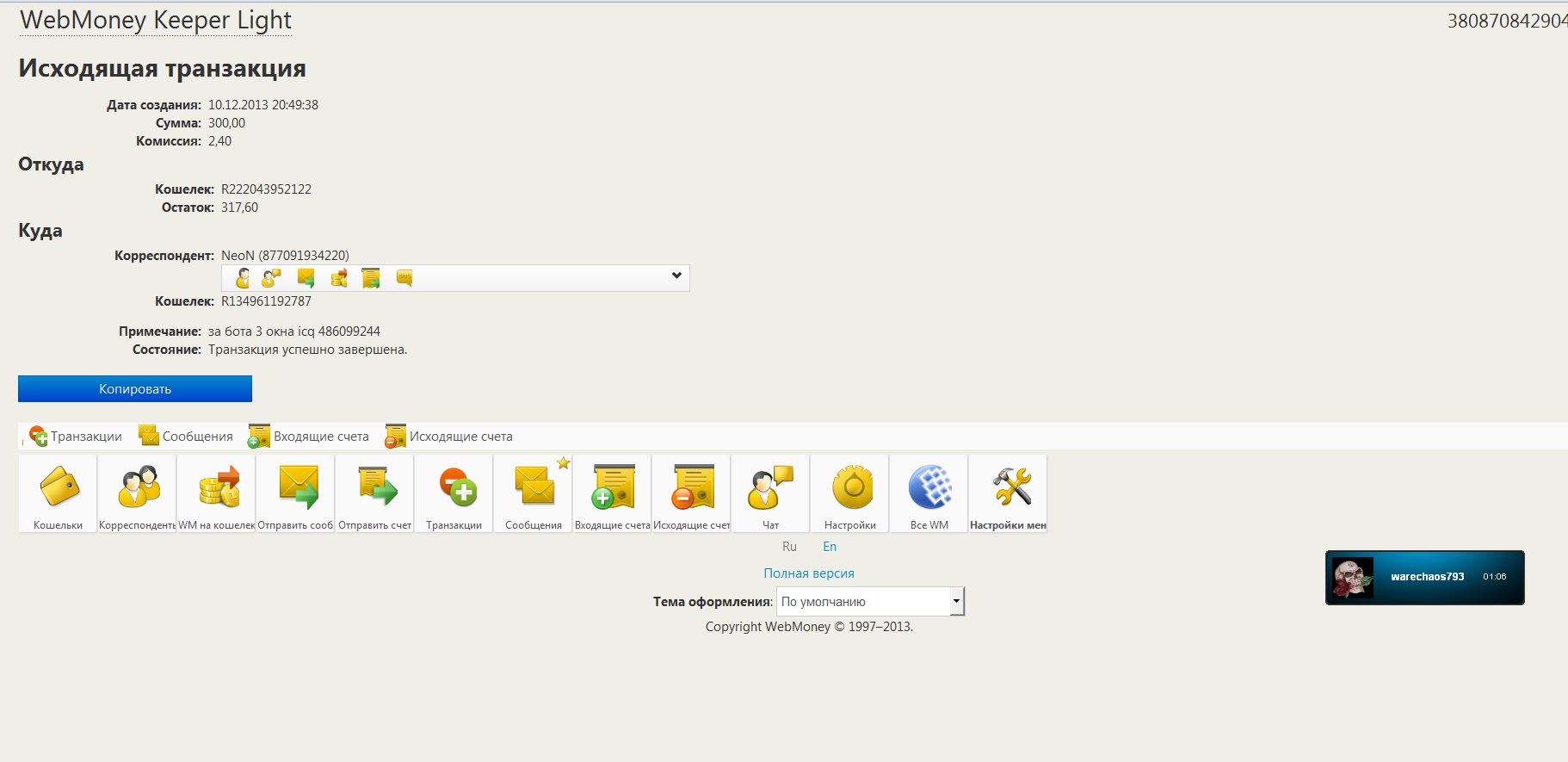Select the WM на кошелек transfer tile
Image resolution: width=1568 pixels, height=762 pixels.
(216, 493)
